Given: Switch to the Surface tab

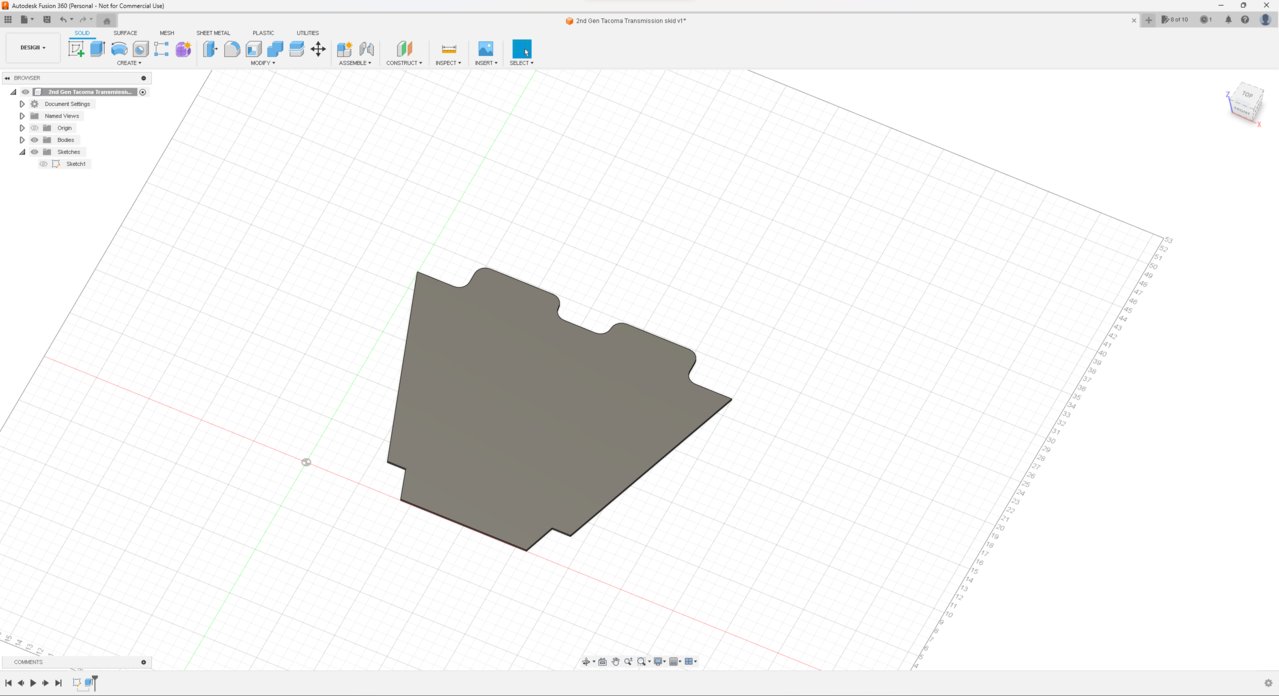Looking at the screenshot, I should (125, 33).
